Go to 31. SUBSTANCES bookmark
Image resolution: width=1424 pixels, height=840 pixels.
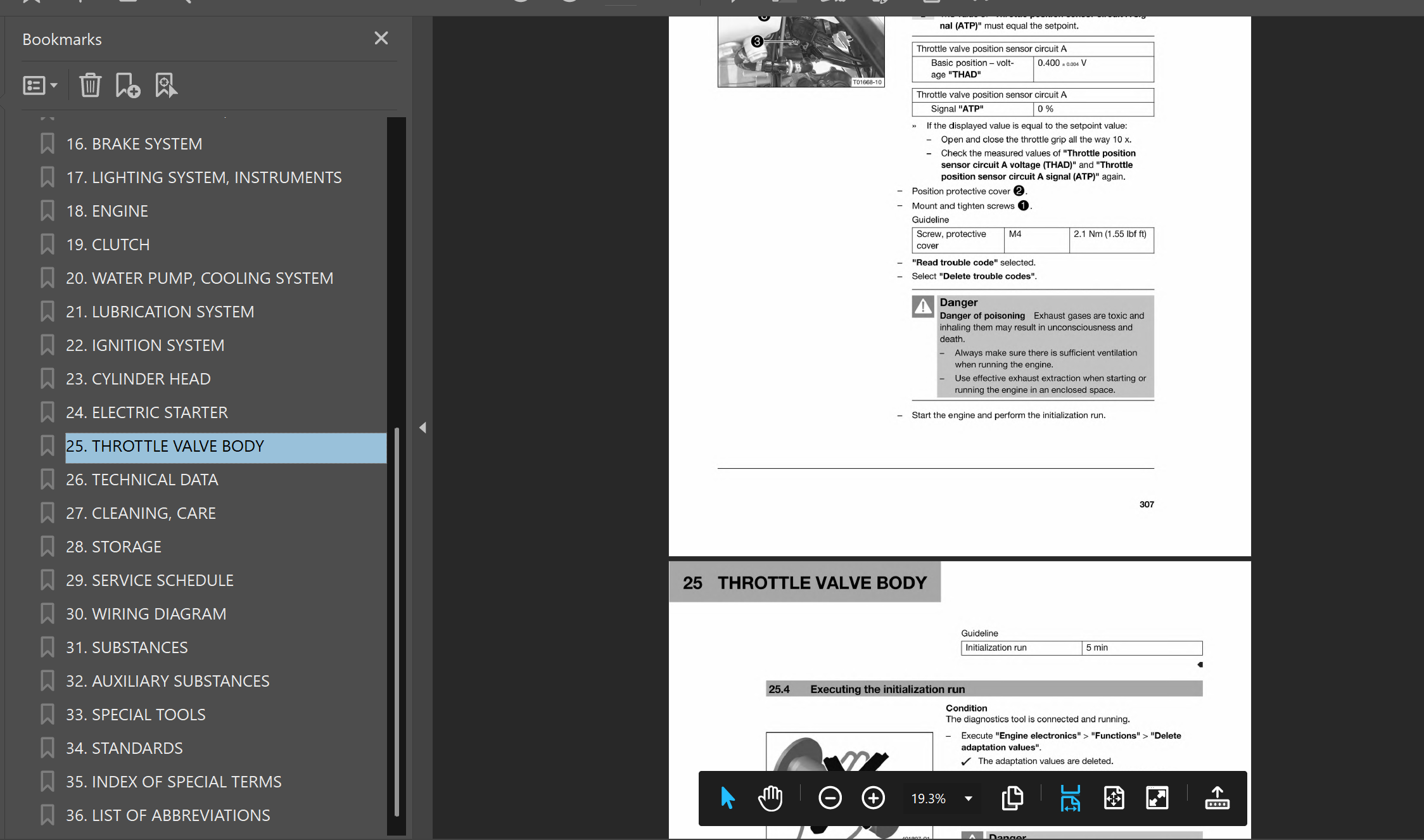[127, 648]
